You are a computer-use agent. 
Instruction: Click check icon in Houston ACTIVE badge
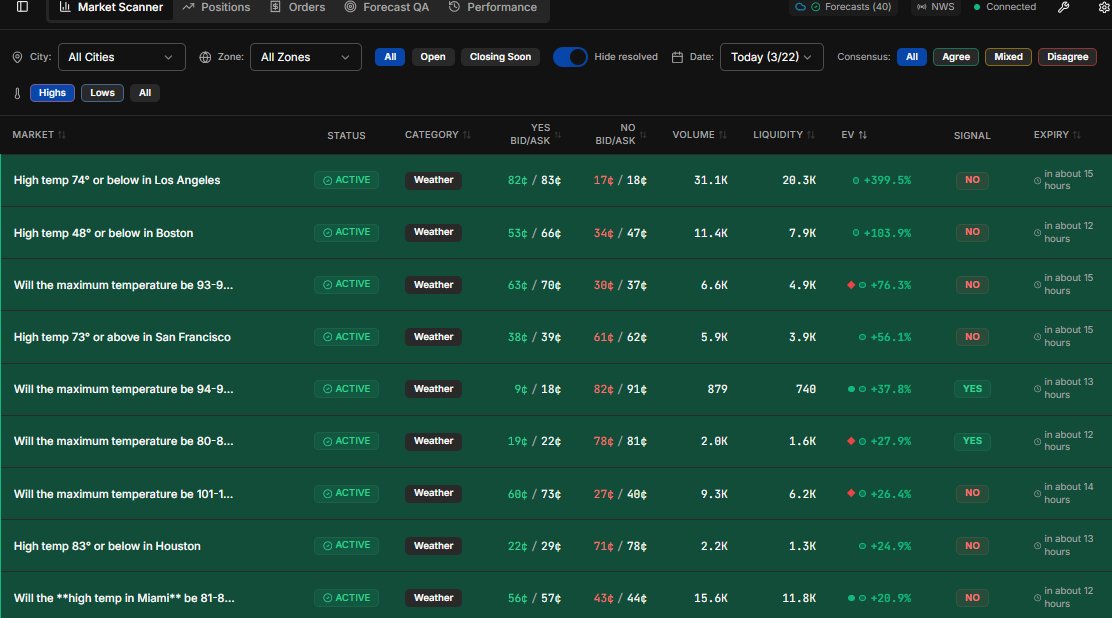[328, 546]
